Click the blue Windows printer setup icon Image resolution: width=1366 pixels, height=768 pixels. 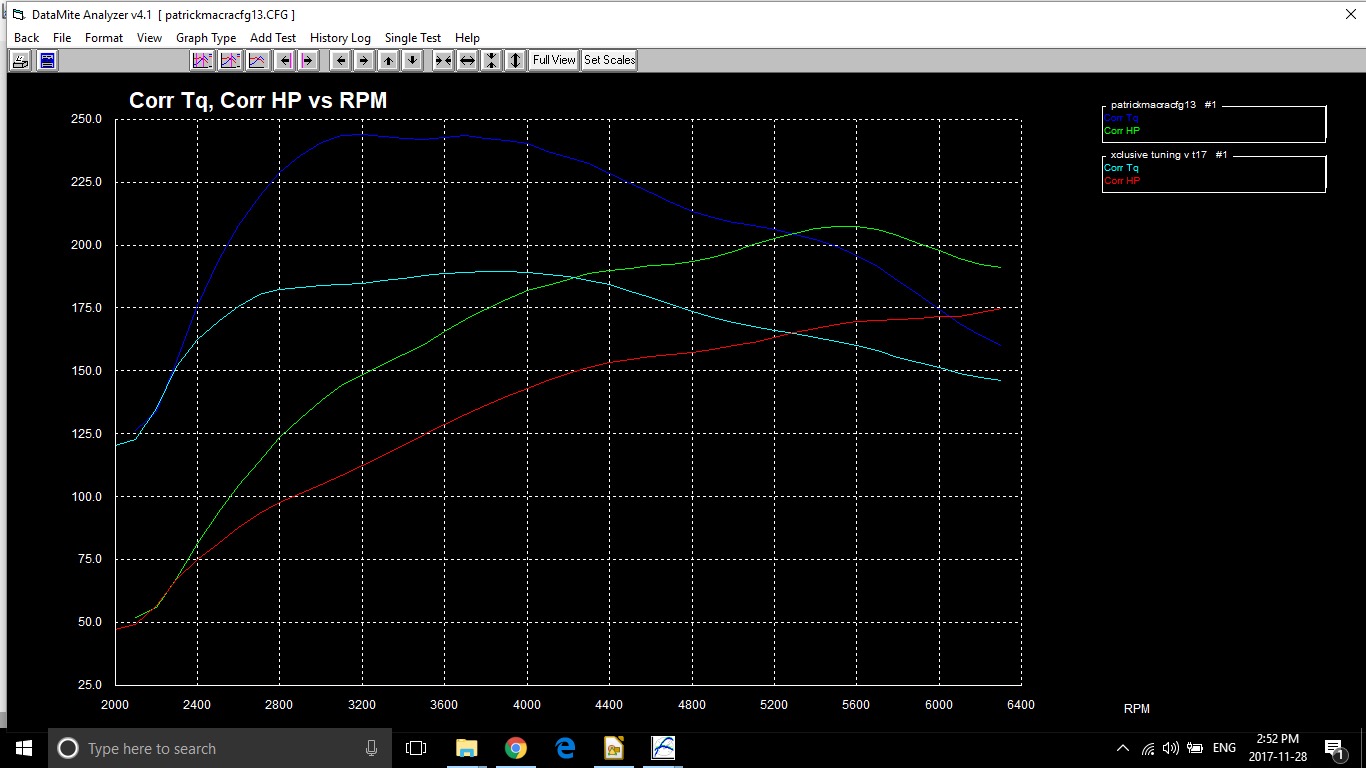click(47, 60)
